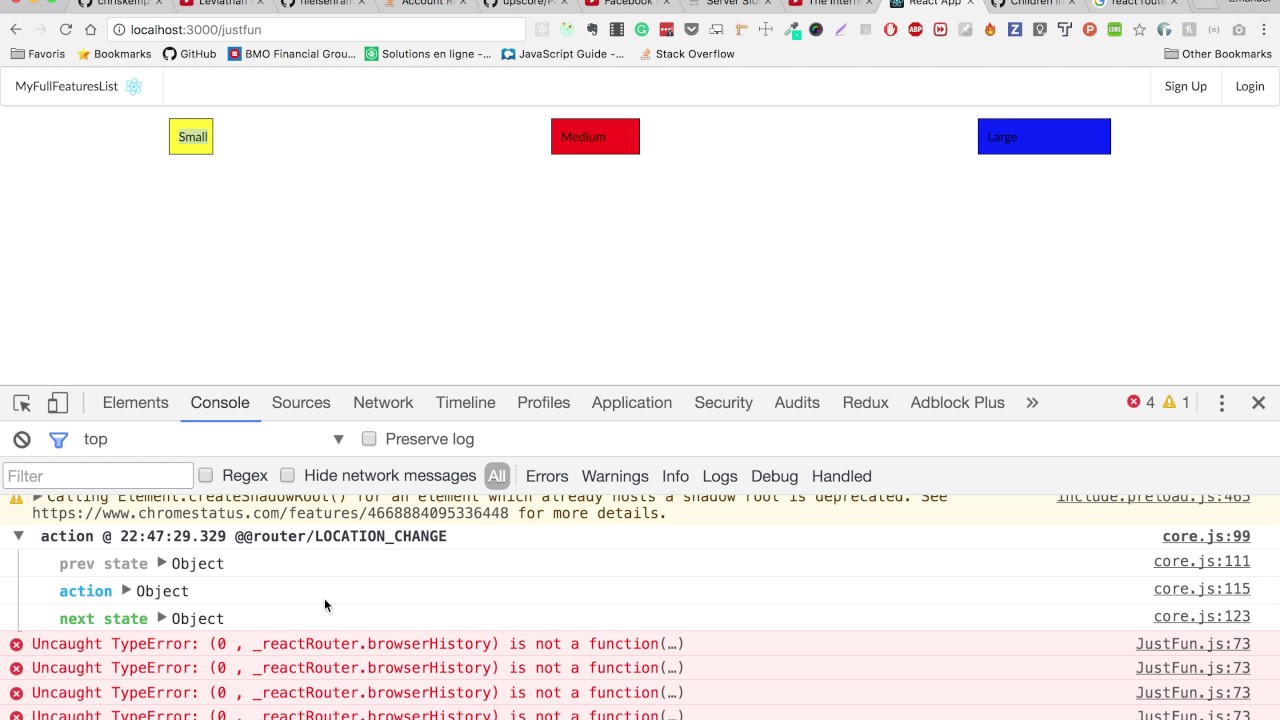Open the Network tab

tap(383, 403)
